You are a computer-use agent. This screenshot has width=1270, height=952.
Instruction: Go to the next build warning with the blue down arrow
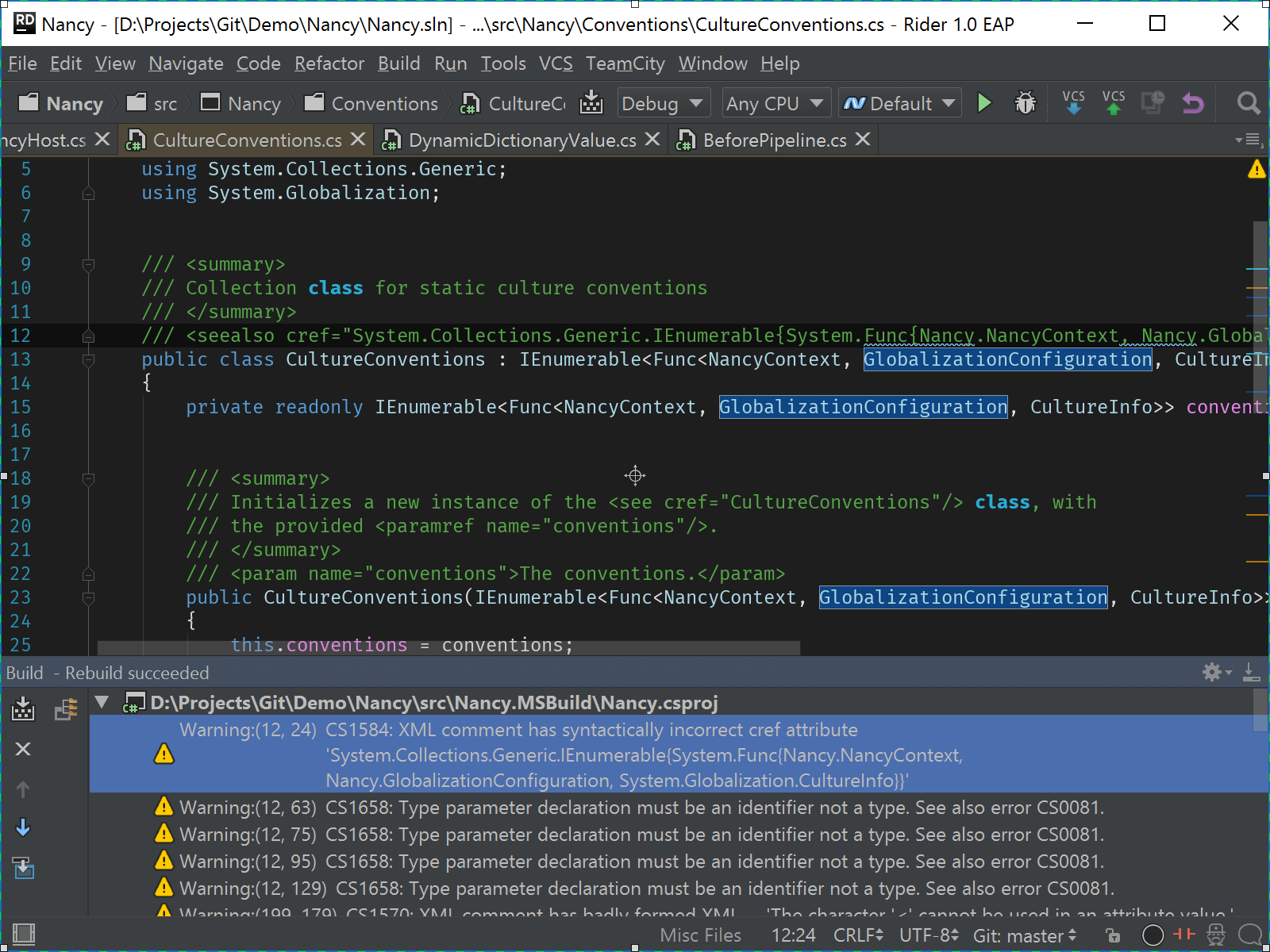click(23, 827)
